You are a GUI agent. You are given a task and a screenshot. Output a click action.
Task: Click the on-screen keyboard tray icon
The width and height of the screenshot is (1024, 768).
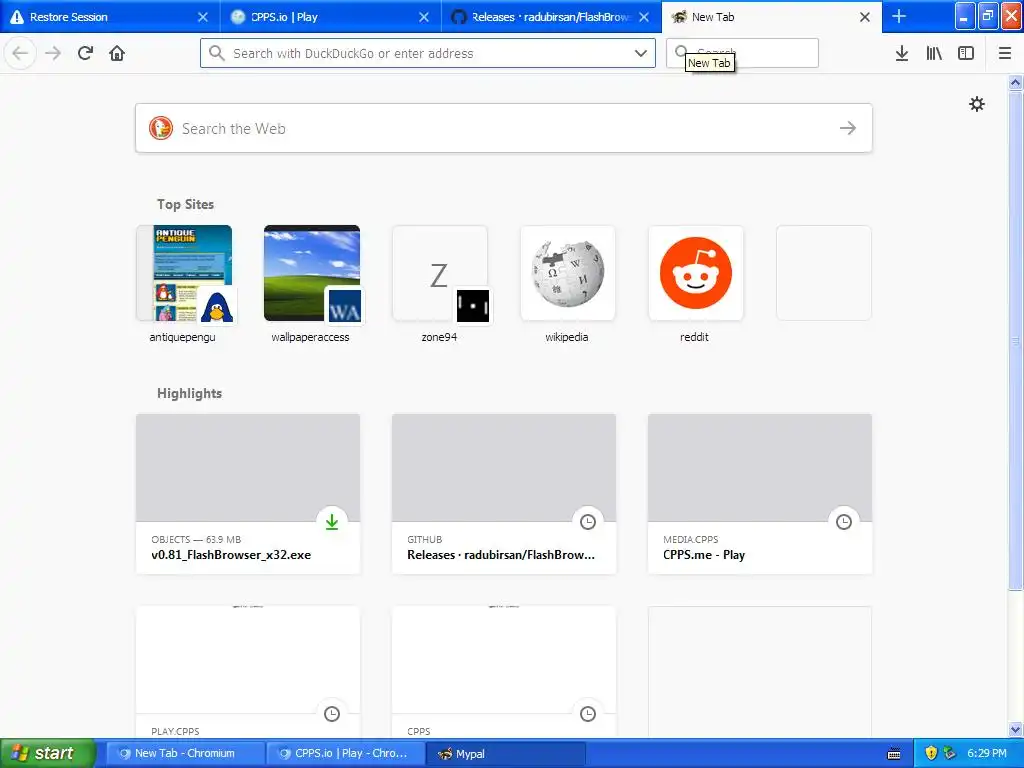point(894,754)
